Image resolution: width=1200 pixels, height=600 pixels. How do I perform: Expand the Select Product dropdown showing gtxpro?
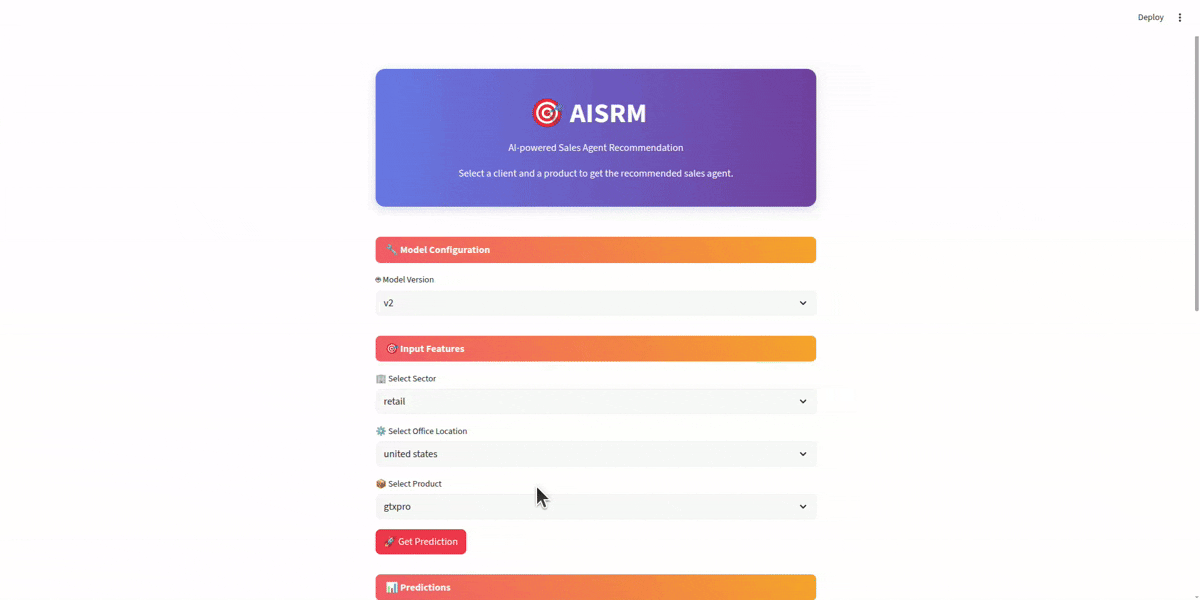[x=595, y=506]
